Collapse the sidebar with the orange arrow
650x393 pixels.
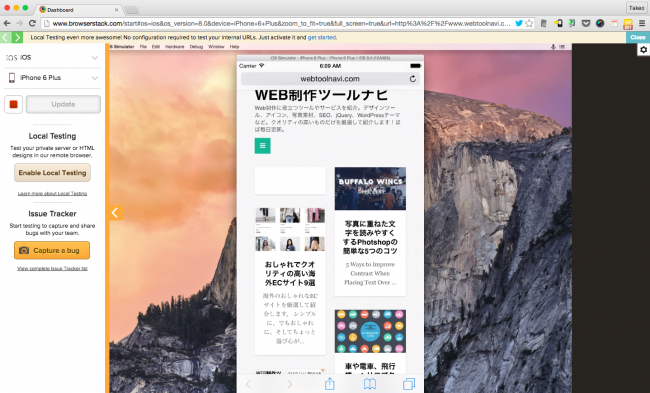pos(115,213)
